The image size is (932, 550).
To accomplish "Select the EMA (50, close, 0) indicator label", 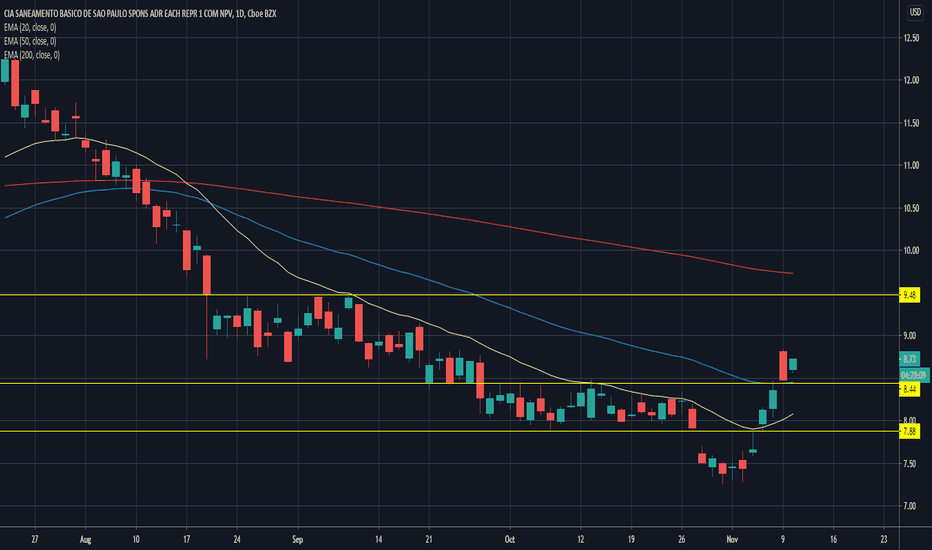I will coord(30,41).
